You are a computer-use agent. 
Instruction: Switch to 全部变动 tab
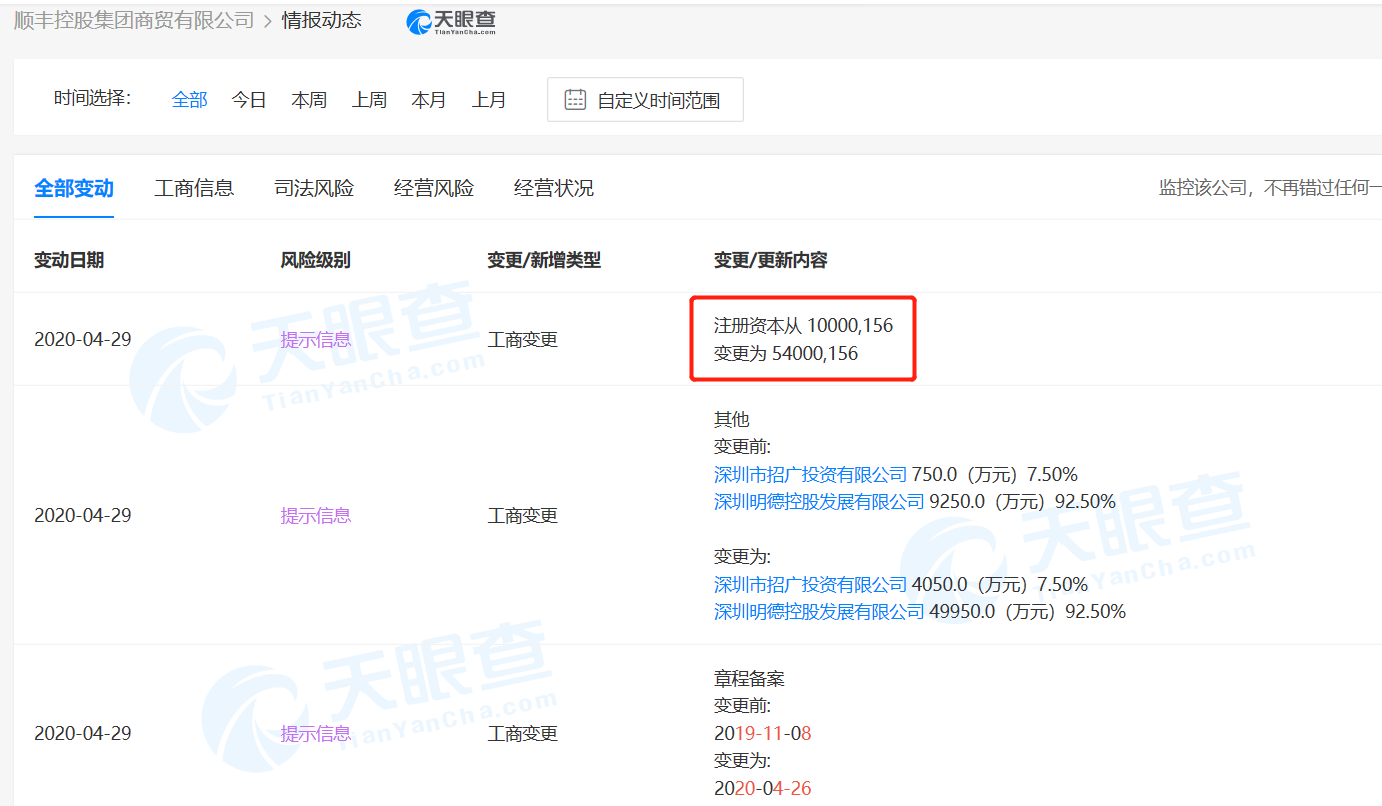74,188
